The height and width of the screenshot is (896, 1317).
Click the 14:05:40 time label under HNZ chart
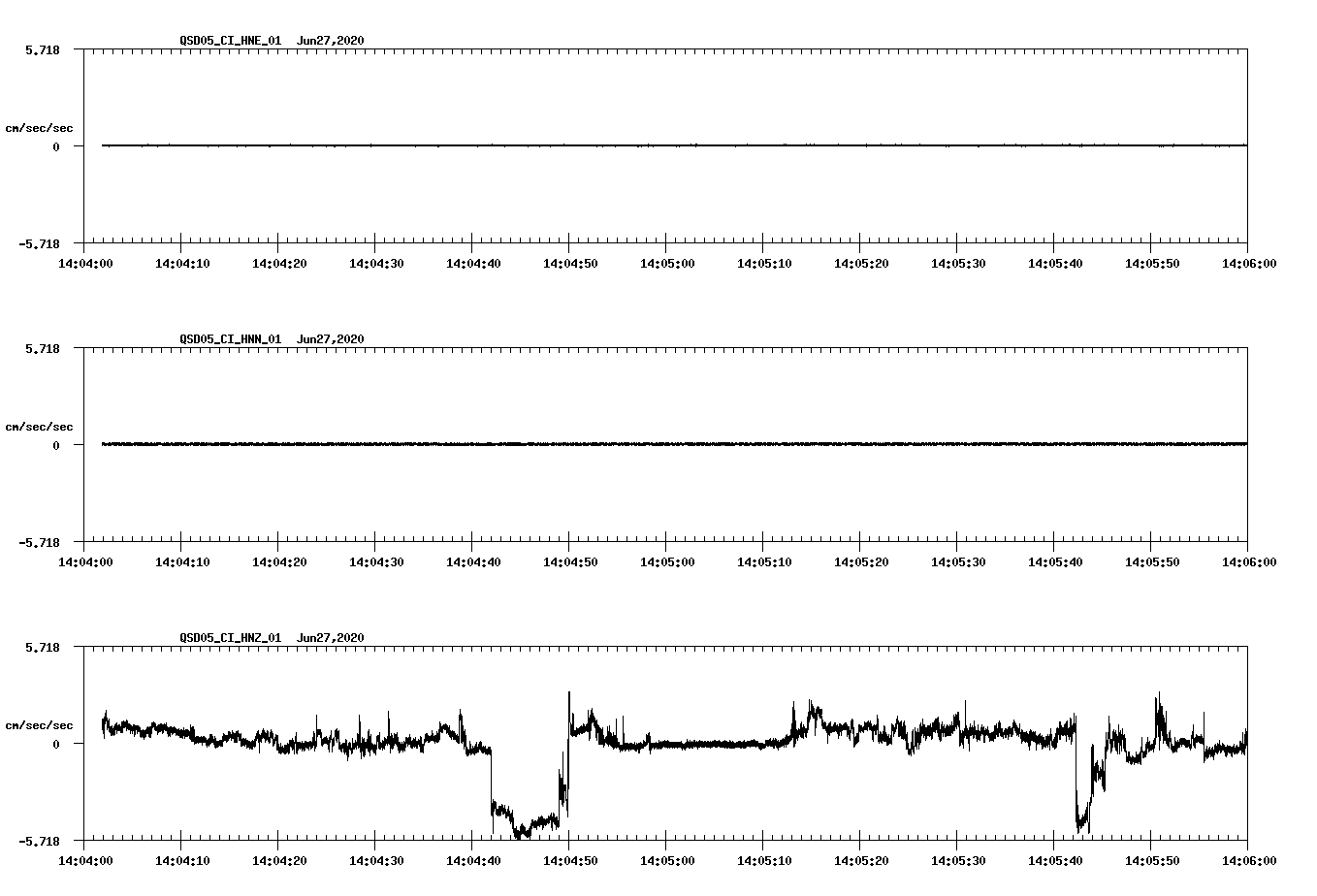tap(1055, 860)
